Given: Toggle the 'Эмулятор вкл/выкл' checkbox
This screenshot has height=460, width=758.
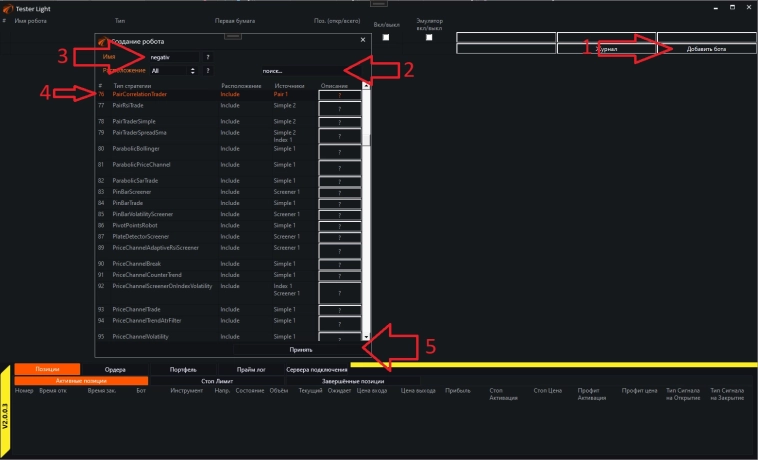Looking at the screenshot, I should click(429, 38).
